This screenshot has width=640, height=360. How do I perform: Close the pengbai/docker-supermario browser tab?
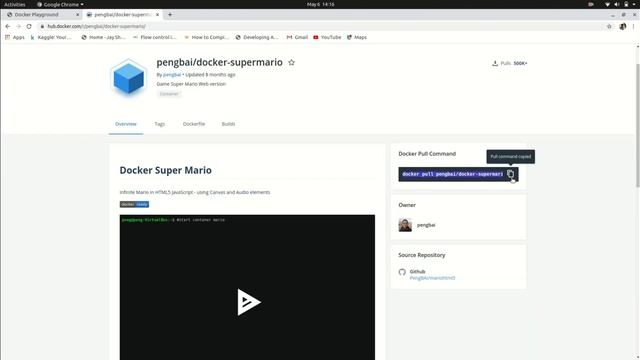(x=157, y=15)
